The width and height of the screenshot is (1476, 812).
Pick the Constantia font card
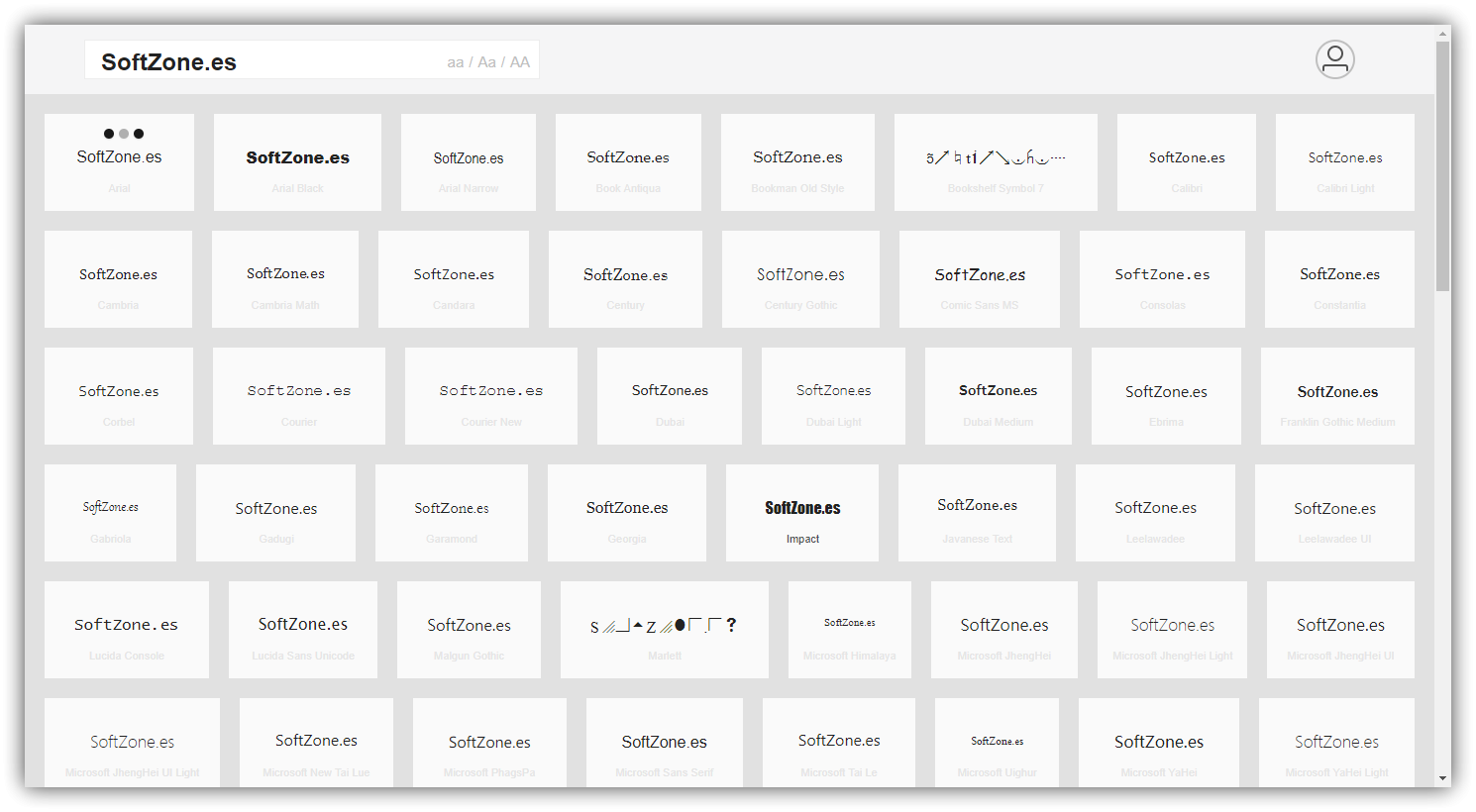coord(1339,279)
